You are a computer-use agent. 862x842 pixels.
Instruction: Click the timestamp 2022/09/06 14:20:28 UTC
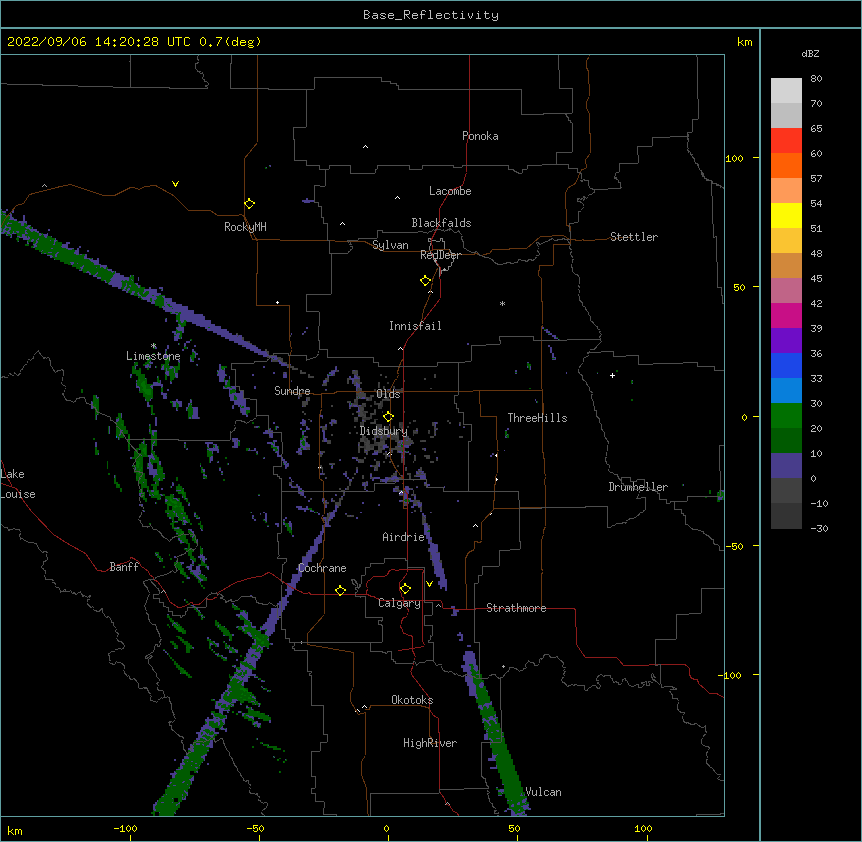pos(99,42)
